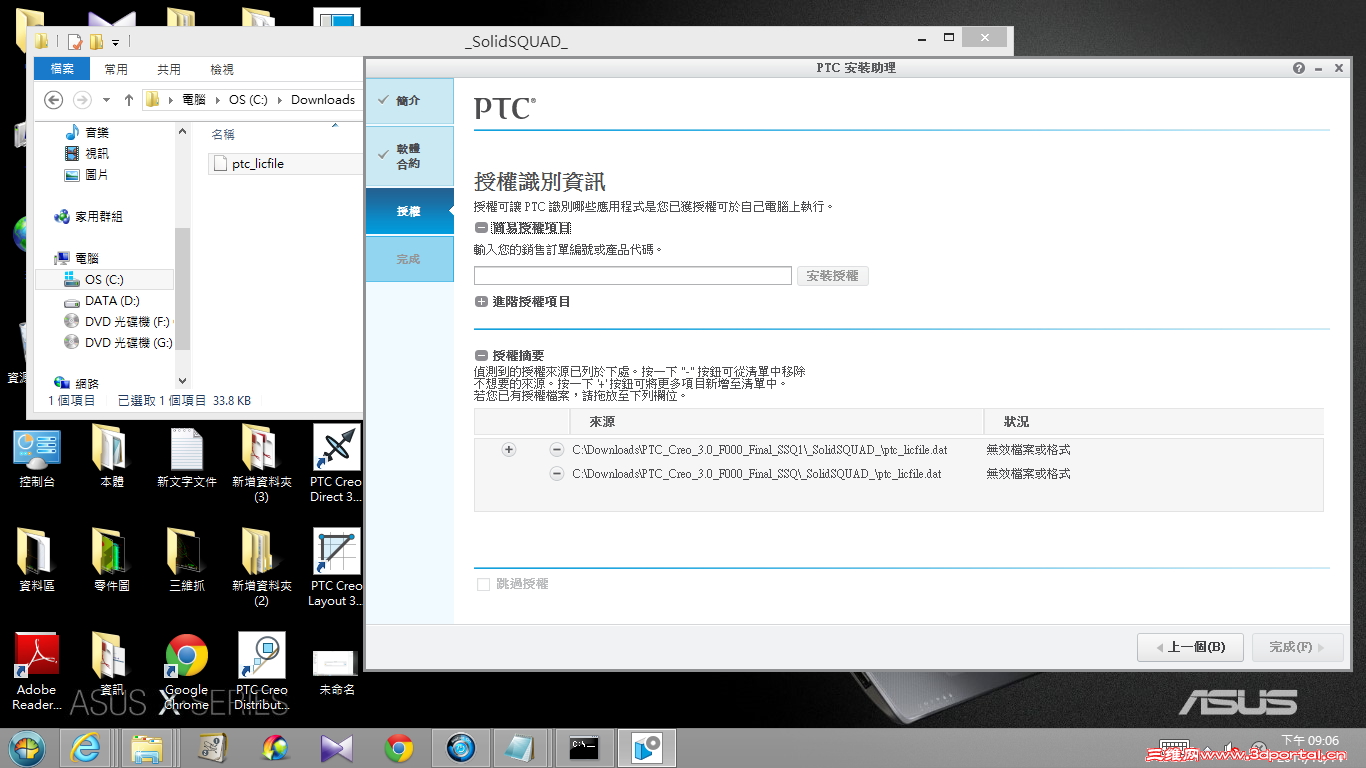Open the 常用 ribbon tab
Screen dimensions: 1366x768
pos(116,69)
